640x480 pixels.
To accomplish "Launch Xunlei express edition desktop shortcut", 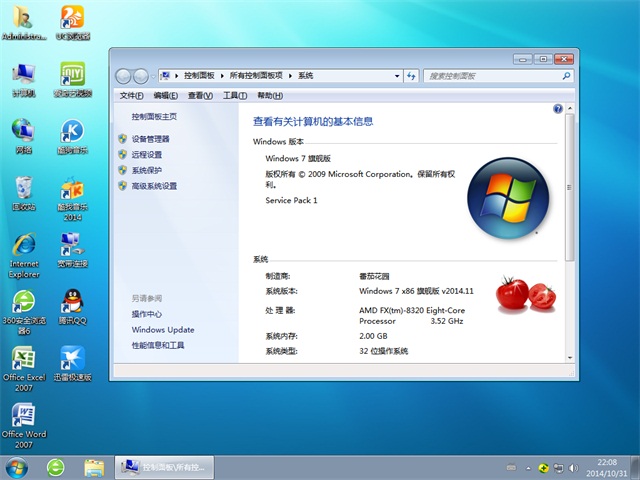I will click(x=73, y=364).
